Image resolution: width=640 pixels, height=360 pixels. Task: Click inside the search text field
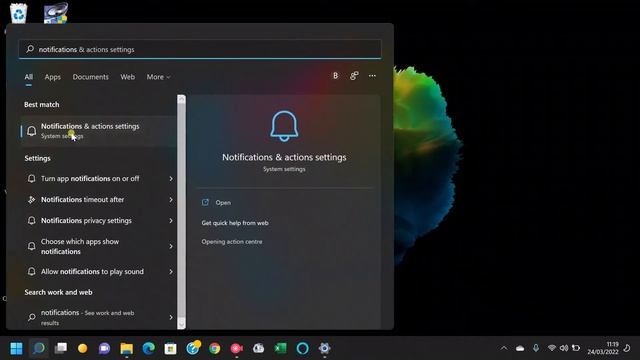coord(200,49)
